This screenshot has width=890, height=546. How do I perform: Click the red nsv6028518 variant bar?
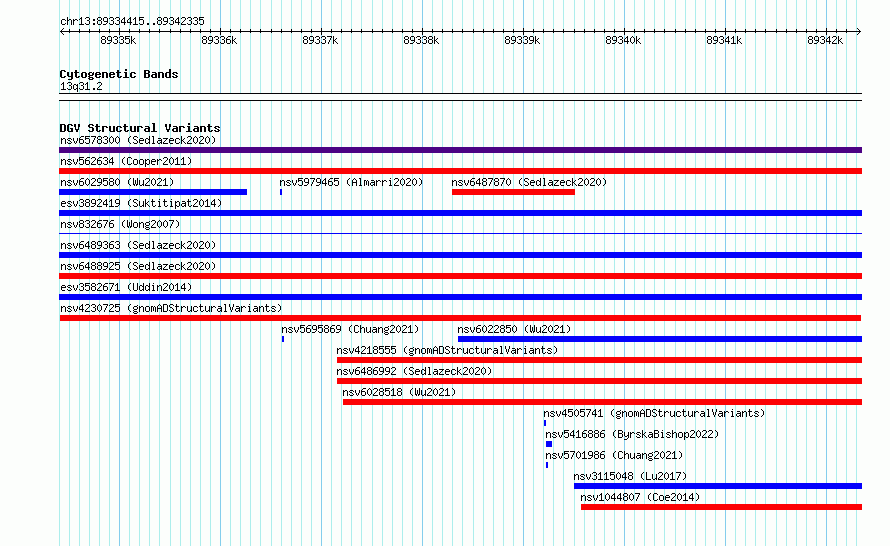click(x=602, y=402)
